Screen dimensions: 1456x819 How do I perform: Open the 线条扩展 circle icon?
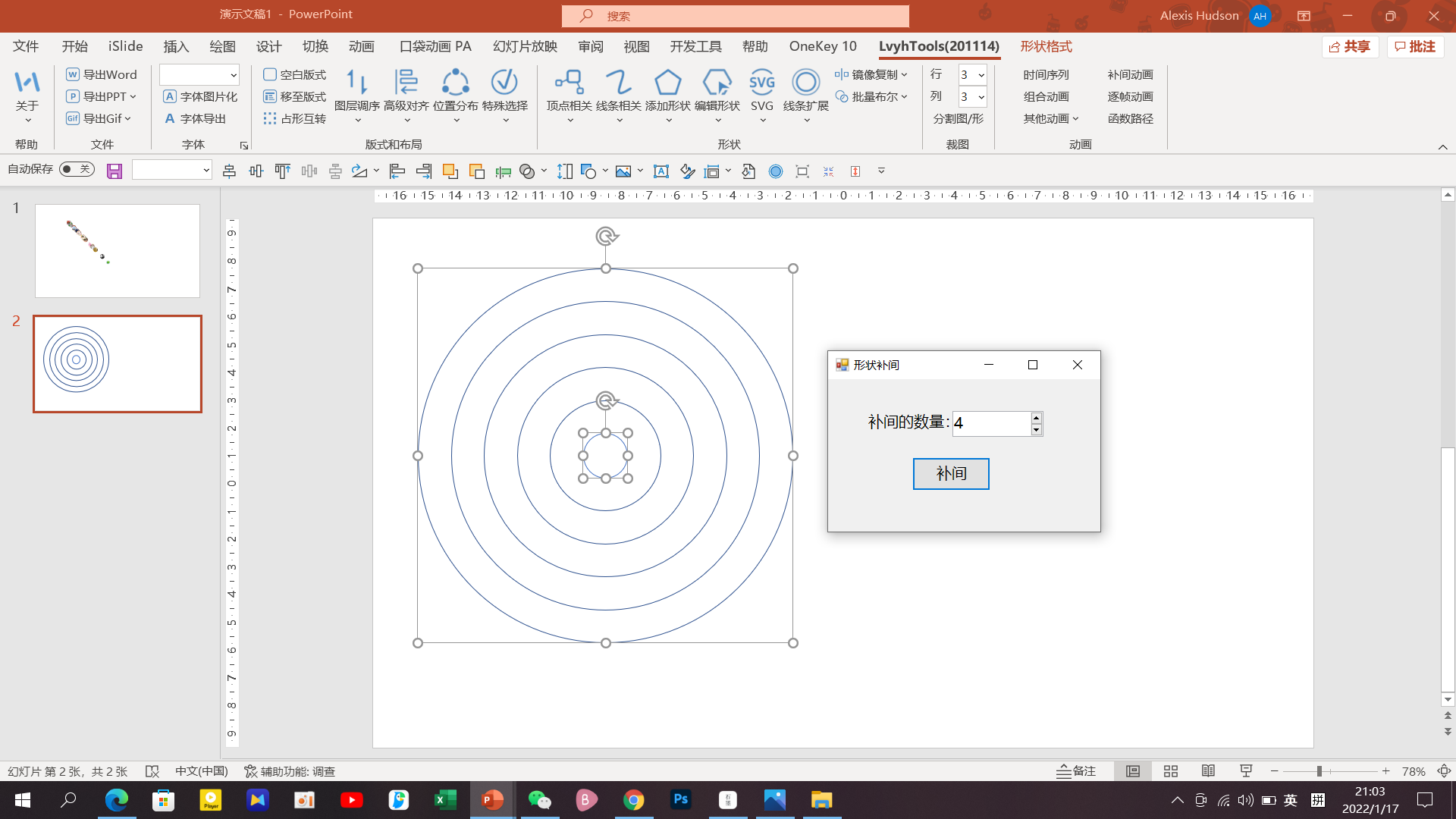coord(805,83)
